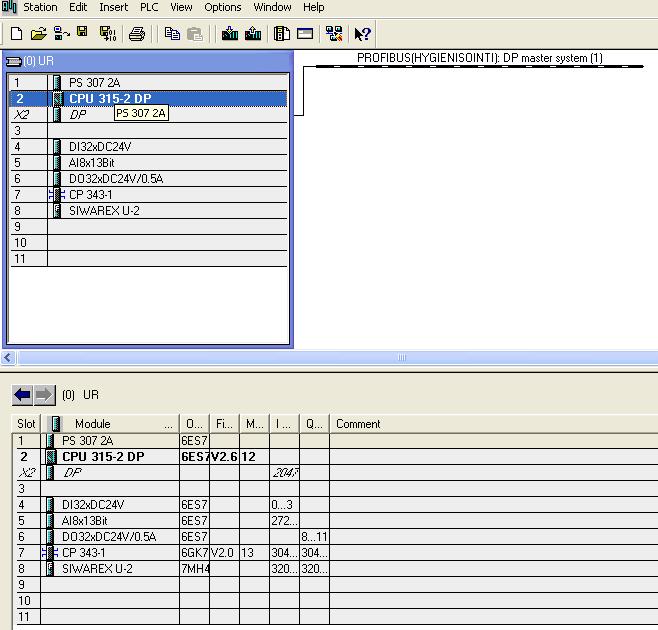Viewport: 658px width, 630px height.
Task: Click the horizontal scrollbar left arrow
Action: [8, 358]
